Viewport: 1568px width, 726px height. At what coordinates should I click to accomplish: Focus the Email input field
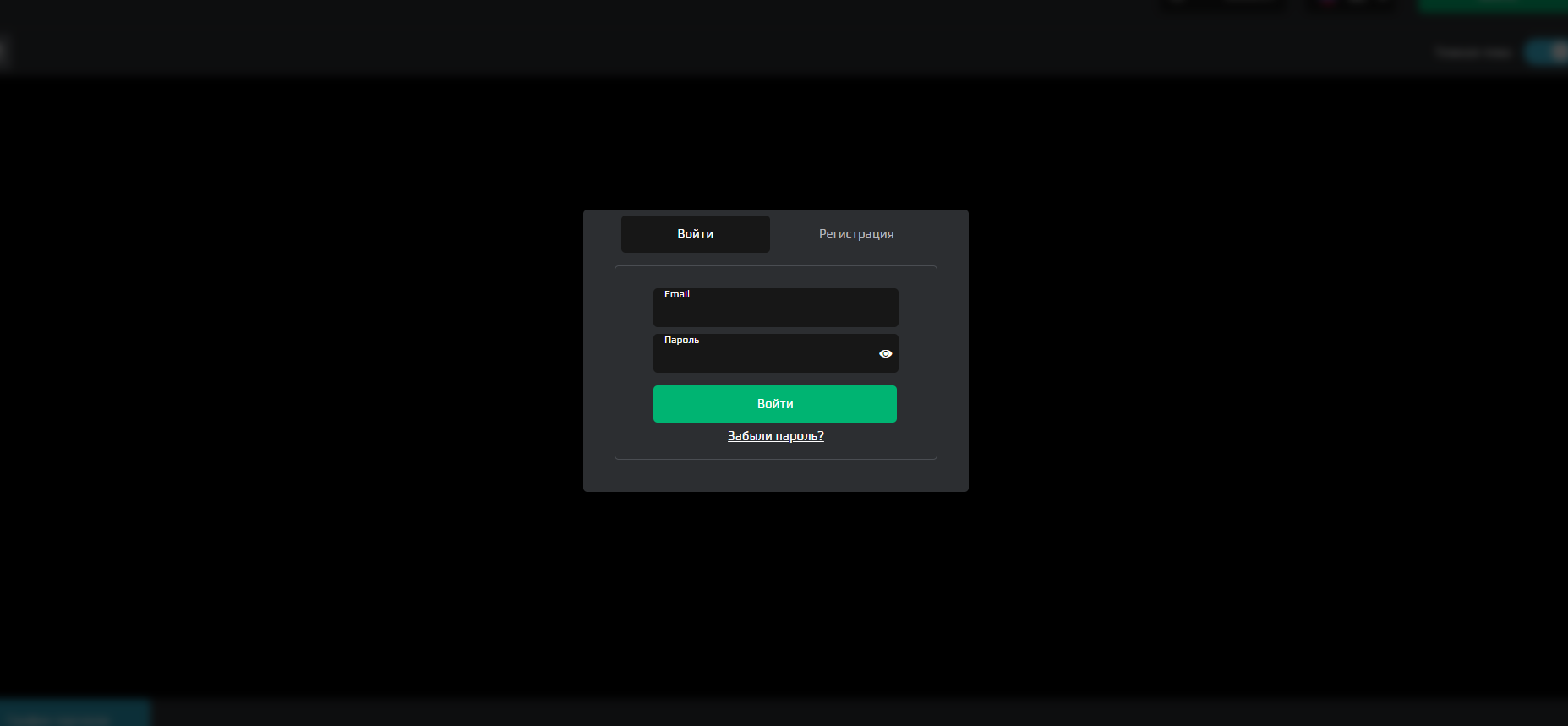[775, 312]
